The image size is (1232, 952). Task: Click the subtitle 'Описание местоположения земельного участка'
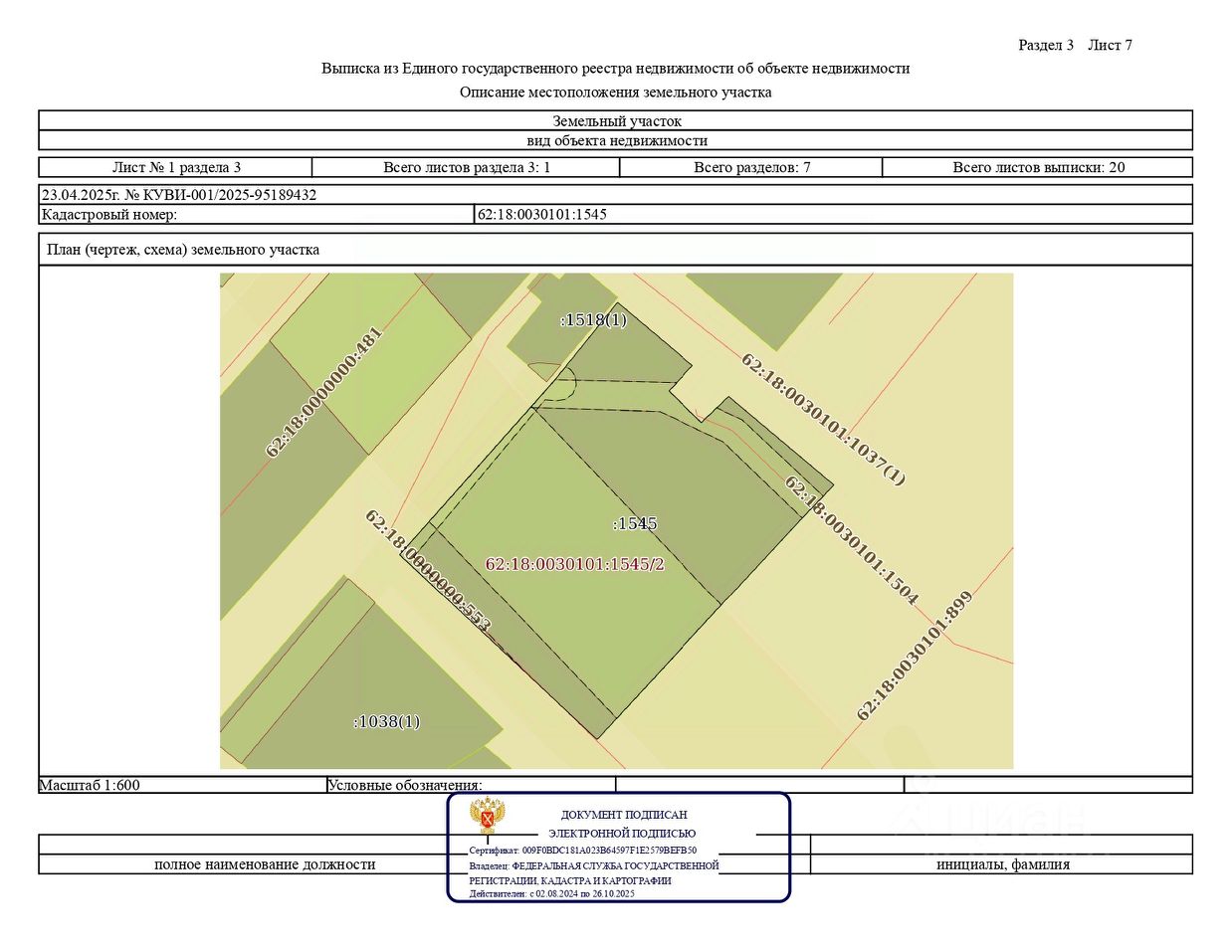coord(615,93)
